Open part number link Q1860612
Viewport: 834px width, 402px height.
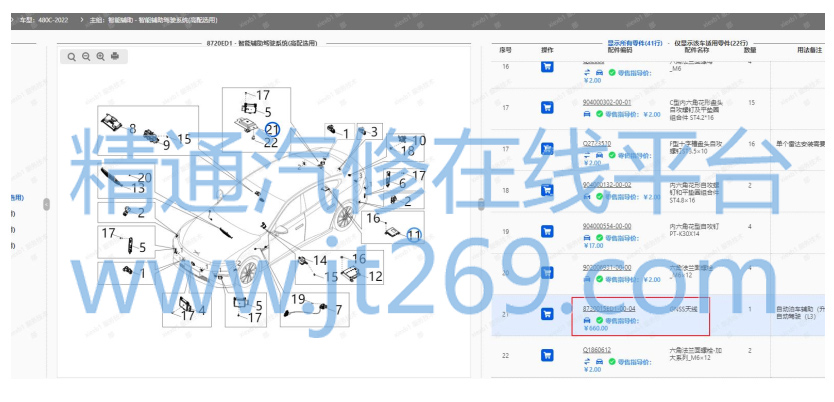click(x=597, y=350)
